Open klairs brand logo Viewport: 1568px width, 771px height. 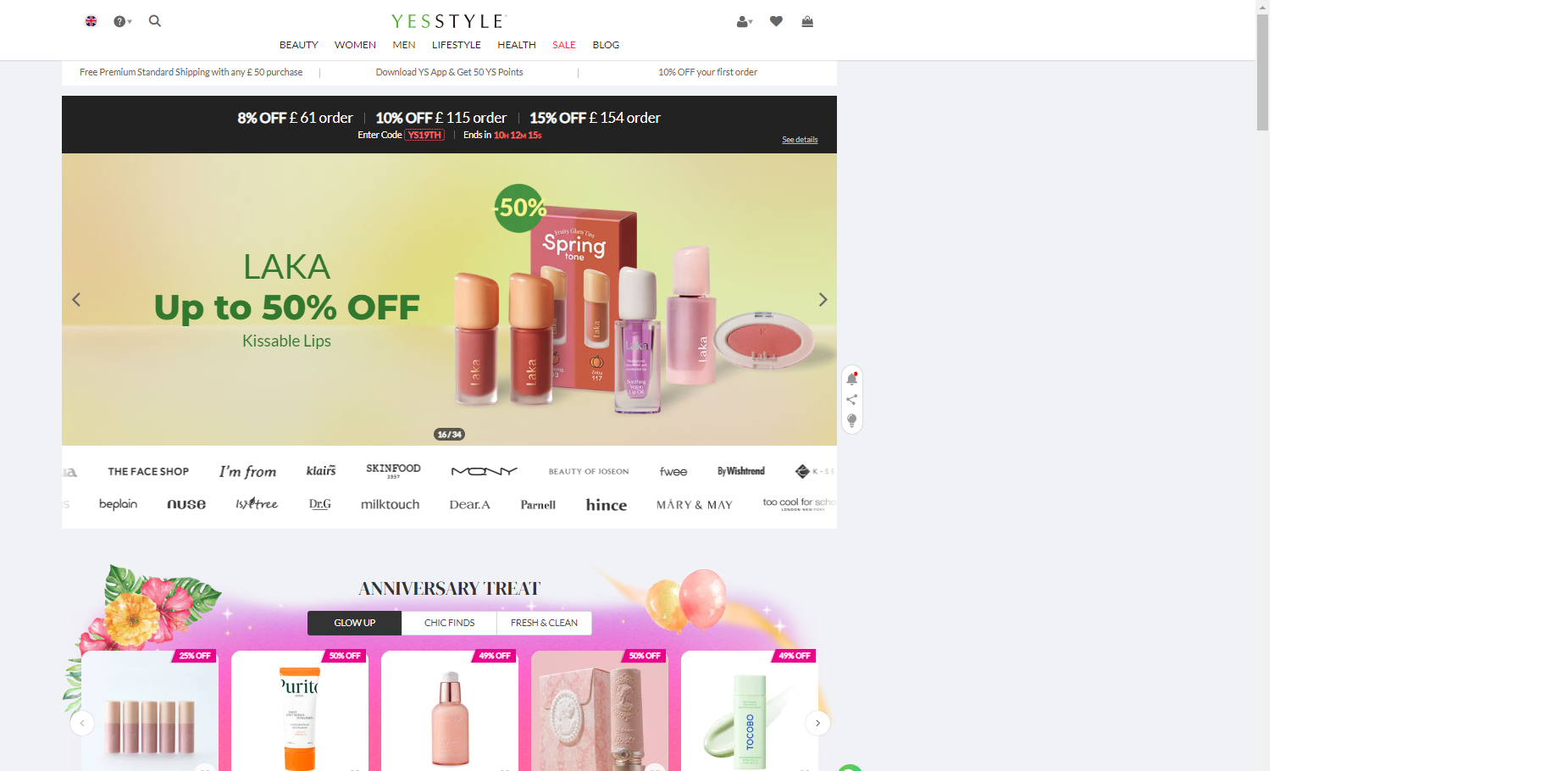[x=321, y=470]
